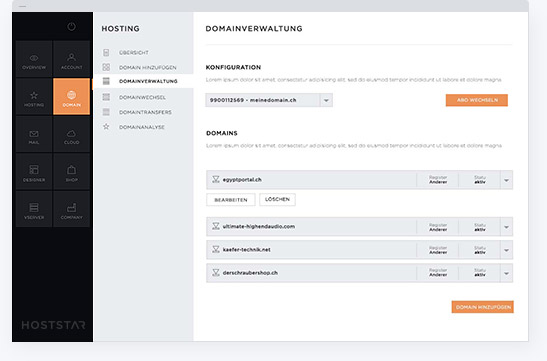Click the kaefer-technik.net domain row

[x=359, y=250]
